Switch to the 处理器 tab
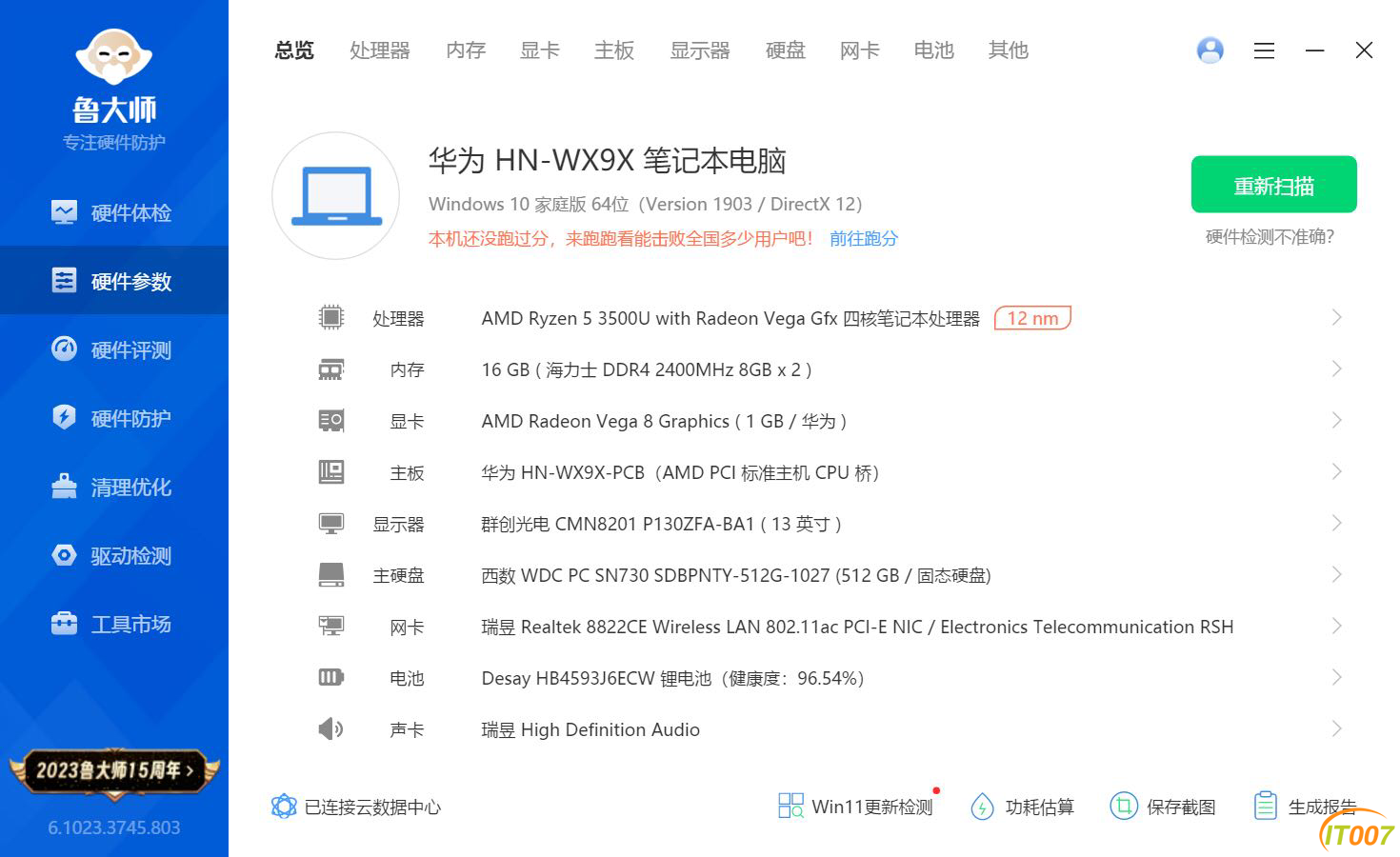The image size is (1400, 857). [x=379, y=50]
